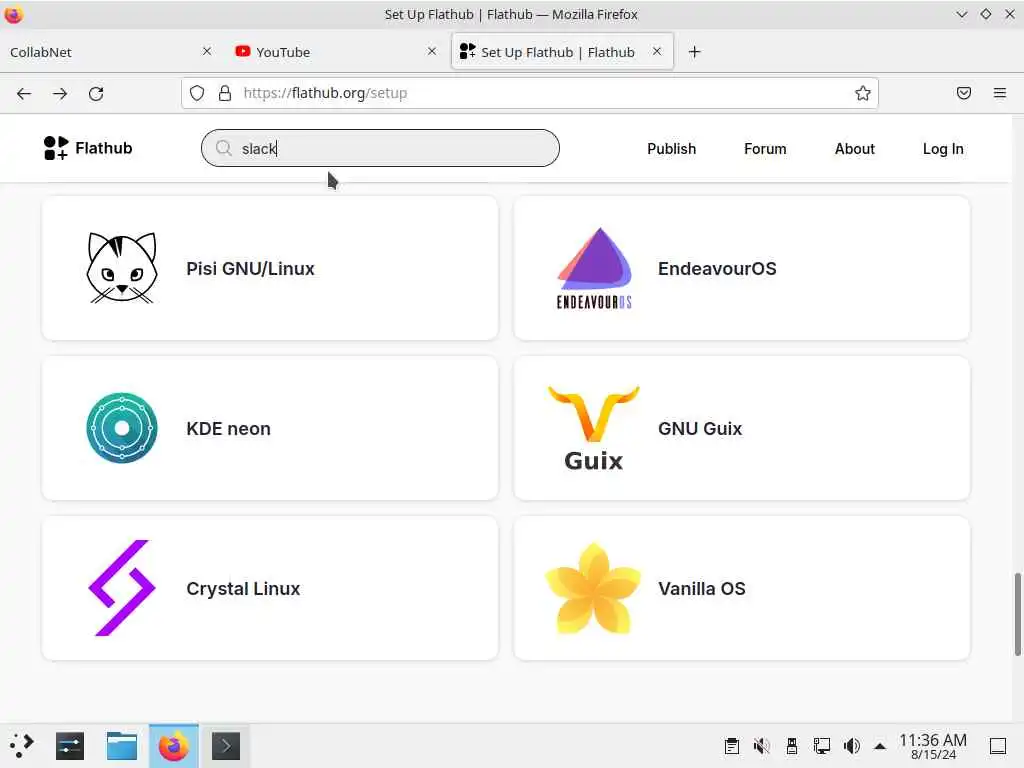Open tracking protection shield icon

[x=197, y=93]
